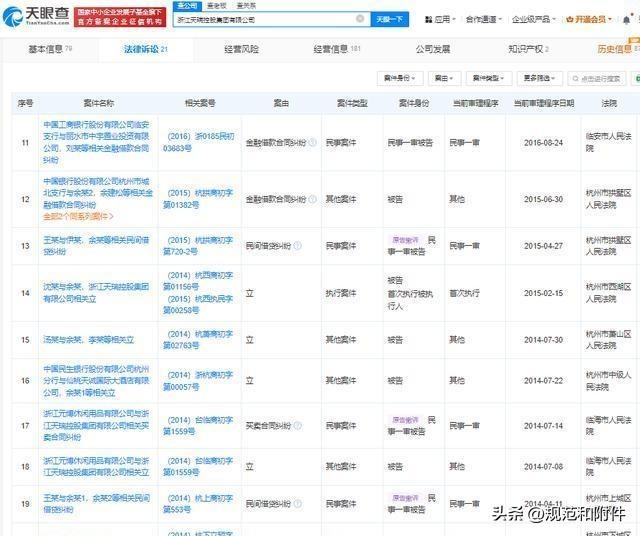Show info icon for row 19 民间借贷纠纷
The image size is (640, 536).
coord(298,504)
